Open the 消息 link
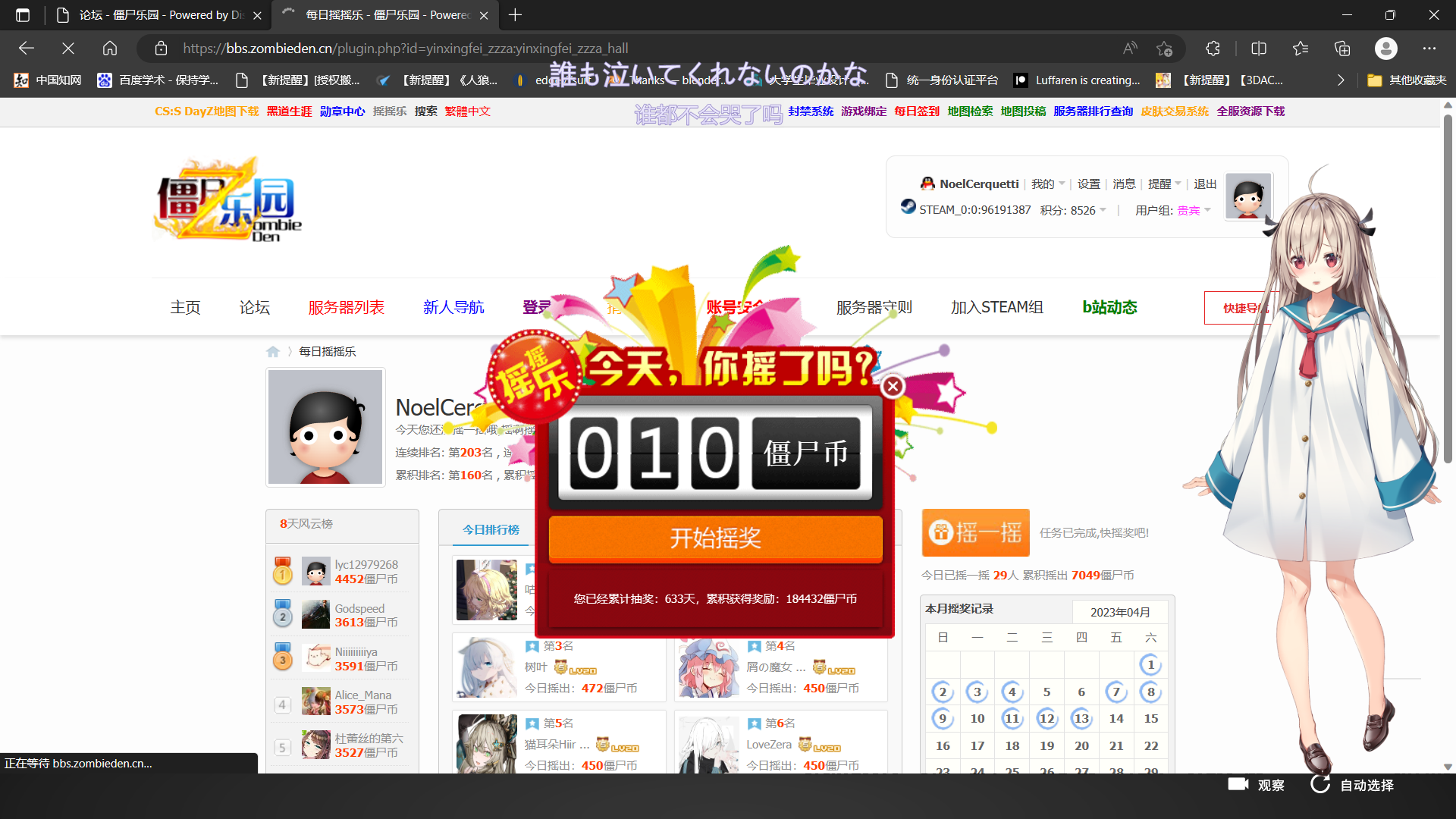The image size is (1456, 819). tap(1124, 184)
